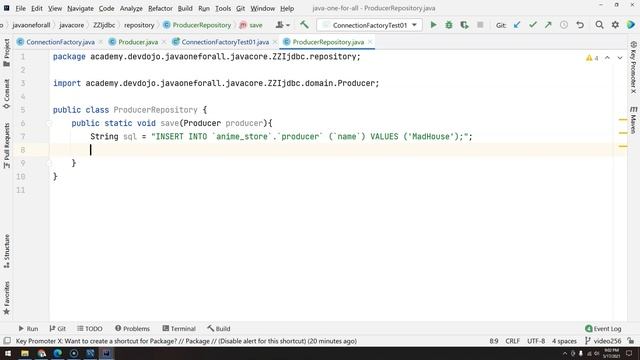640x360 pixels.
Task: Open video256 Git branch popup
Action: tap(603, 341)
